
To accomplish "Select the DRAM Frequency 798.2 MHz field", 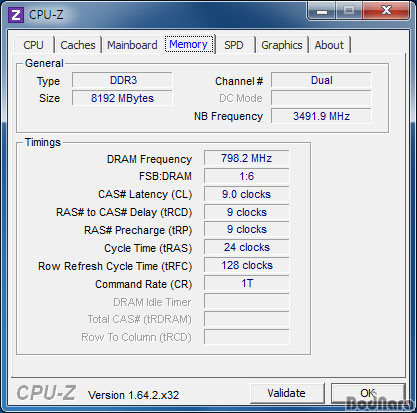I will (x=247, y=158).
